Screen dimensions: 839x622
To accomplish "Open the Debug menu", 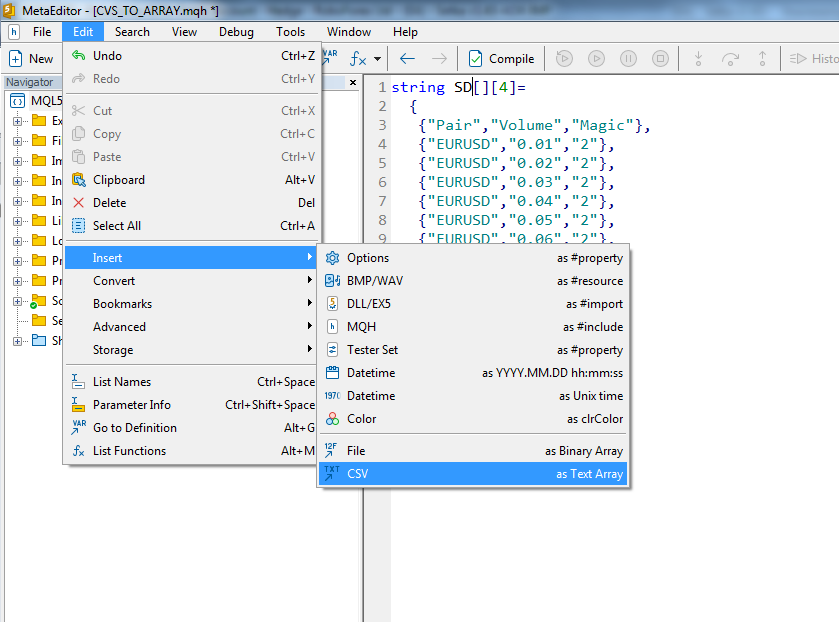I will tap(236, 32).
